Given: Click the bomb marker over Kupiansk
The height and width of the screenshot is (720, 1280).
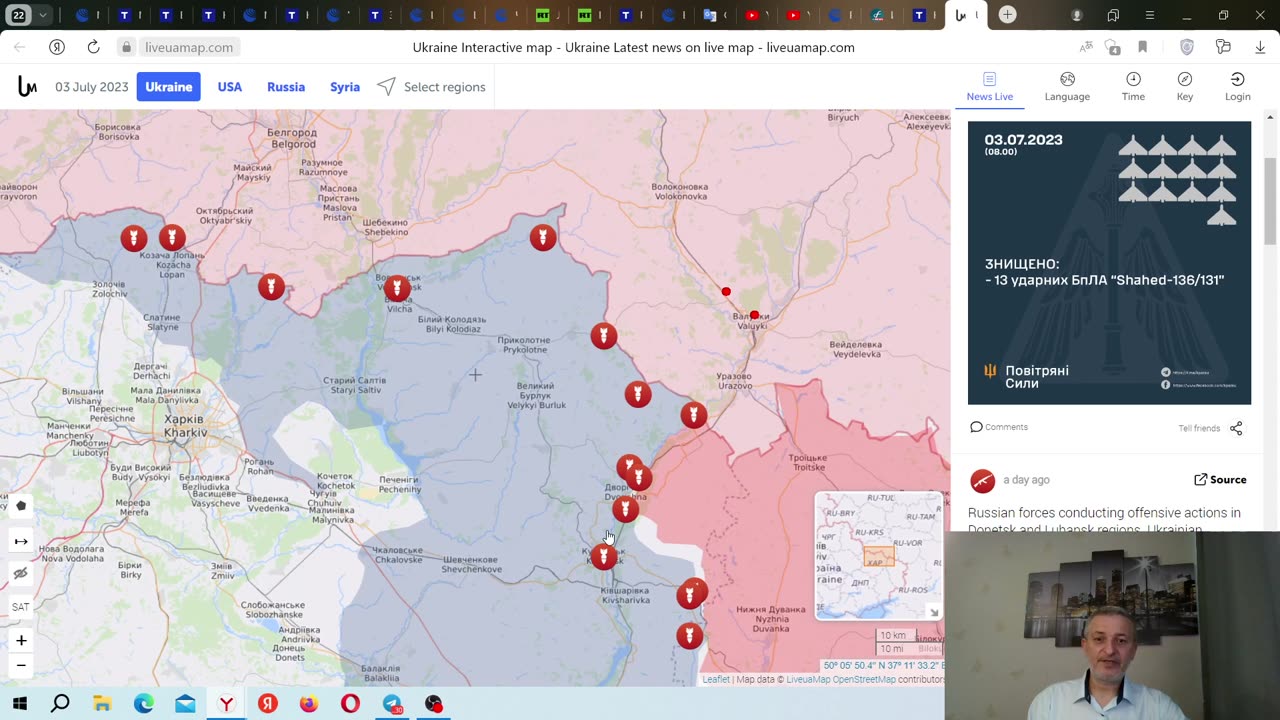Looking at the screenshot, I should [604, 556].
